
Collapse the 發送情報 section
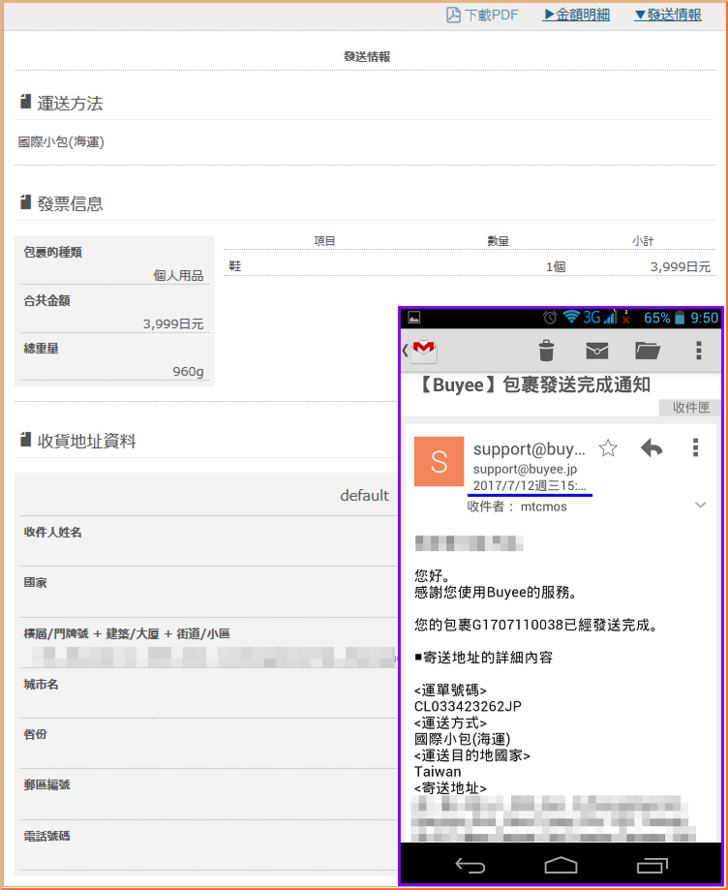click(x=668, y=15)
